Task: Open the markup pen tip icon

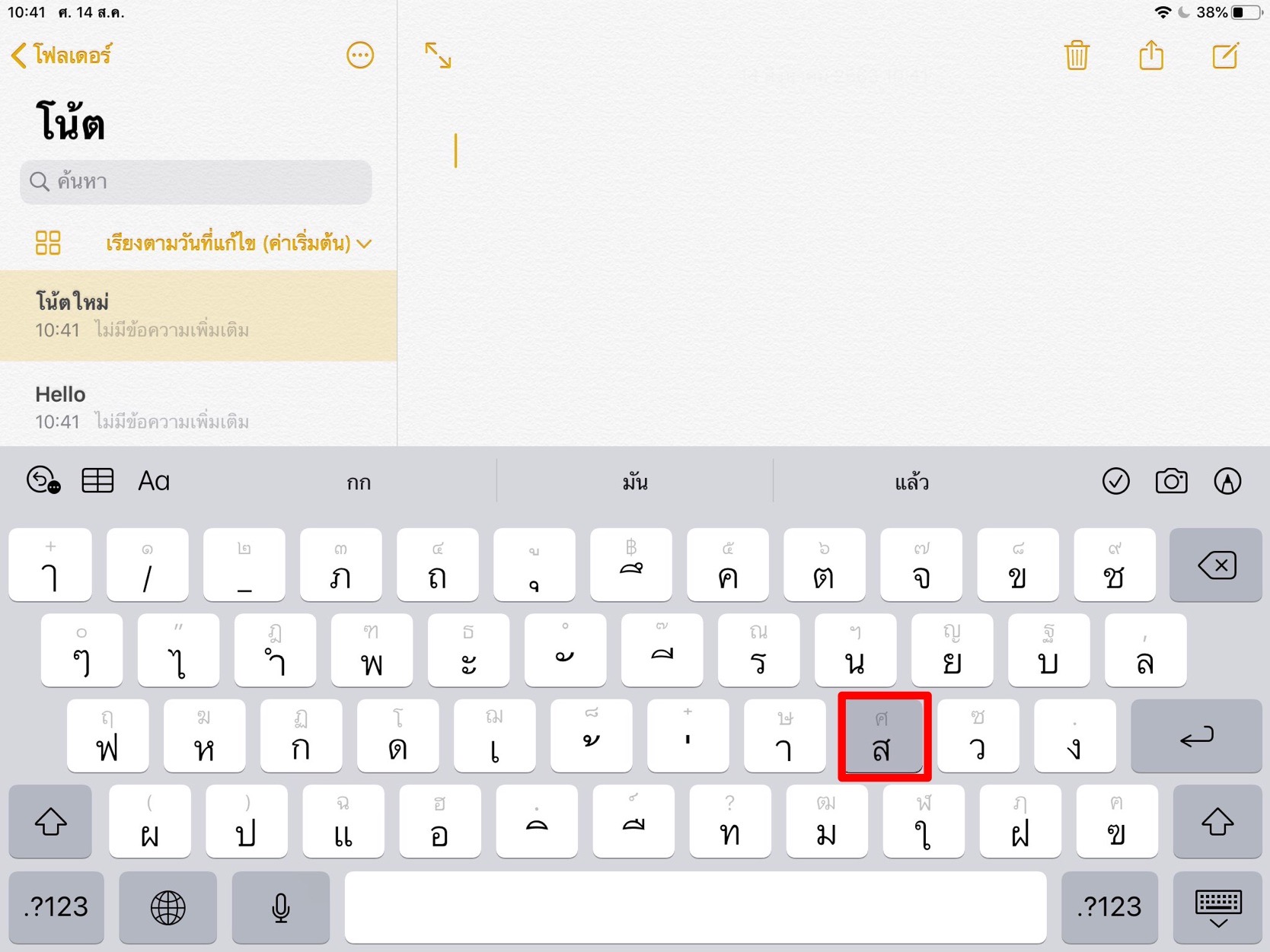Action: click(x=1227, y=481)
